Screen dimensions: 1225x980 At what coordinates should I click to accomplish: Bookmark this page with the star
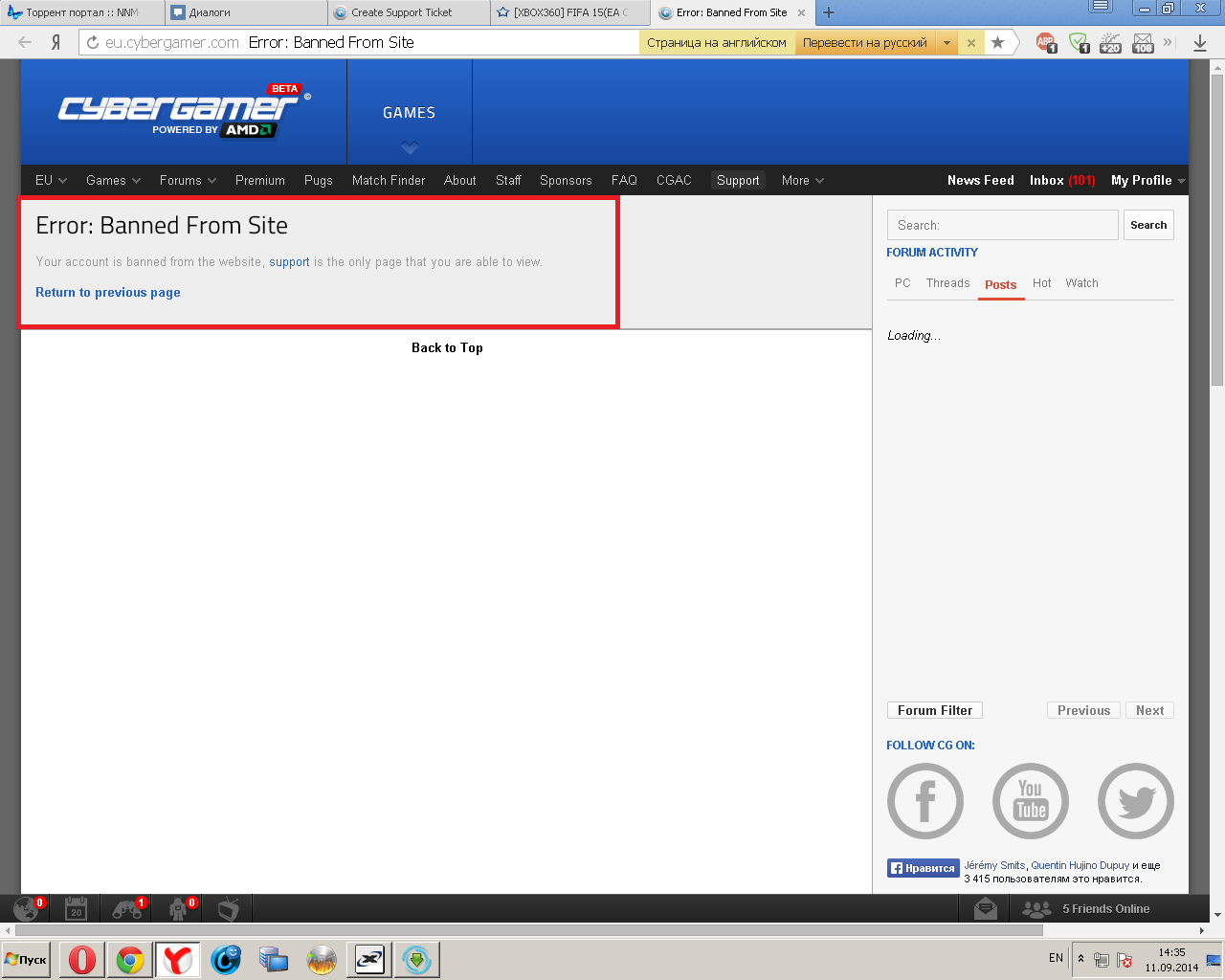click(997, 42)
